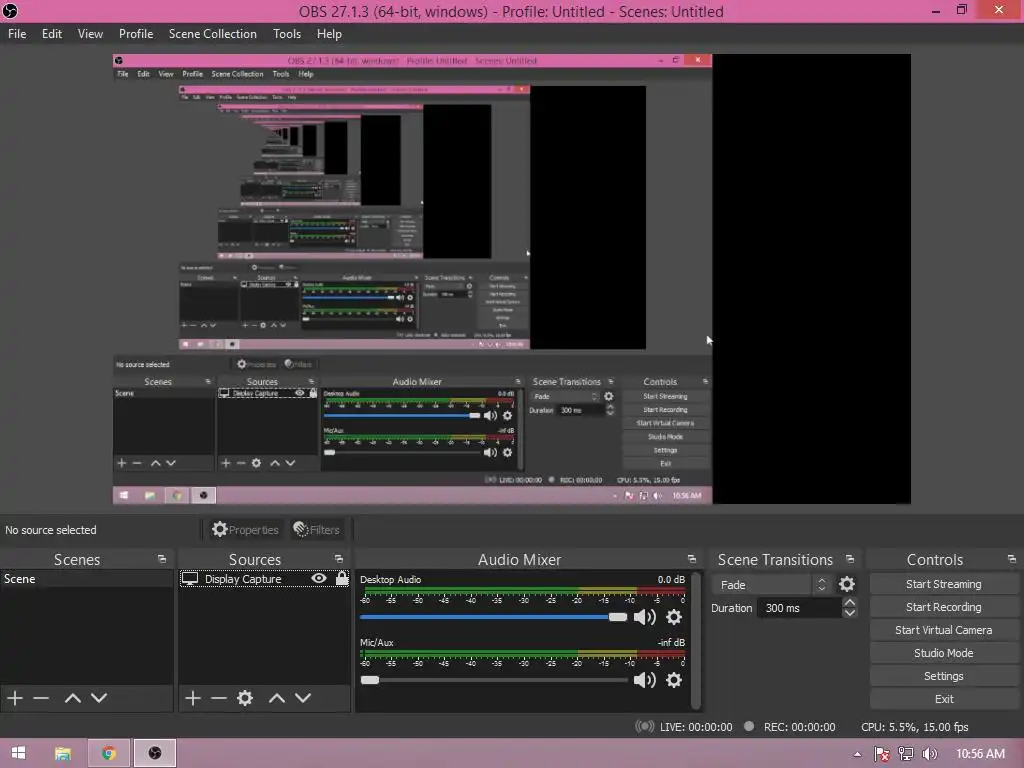Open the Profile menu

point(136,34)
